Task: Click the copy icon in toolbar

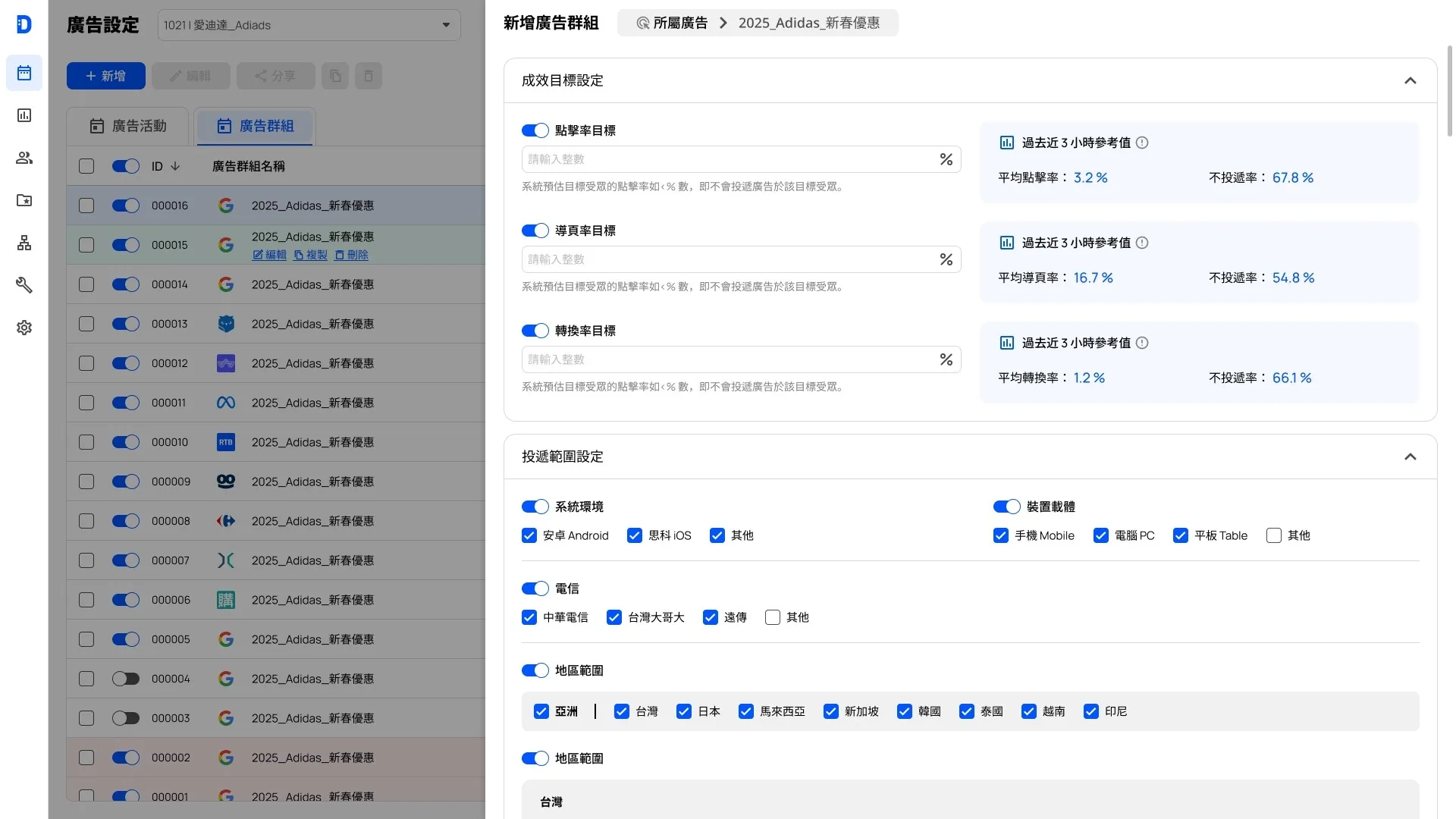Action: point(335,76)
